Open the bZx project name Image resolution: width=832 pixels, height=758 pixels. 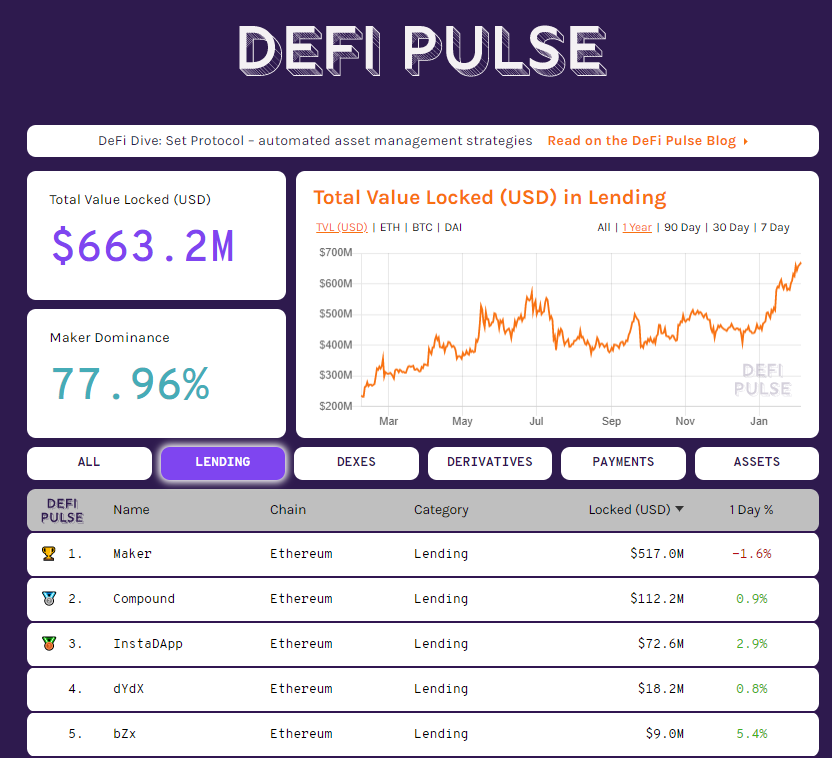[x=125, y=734]
